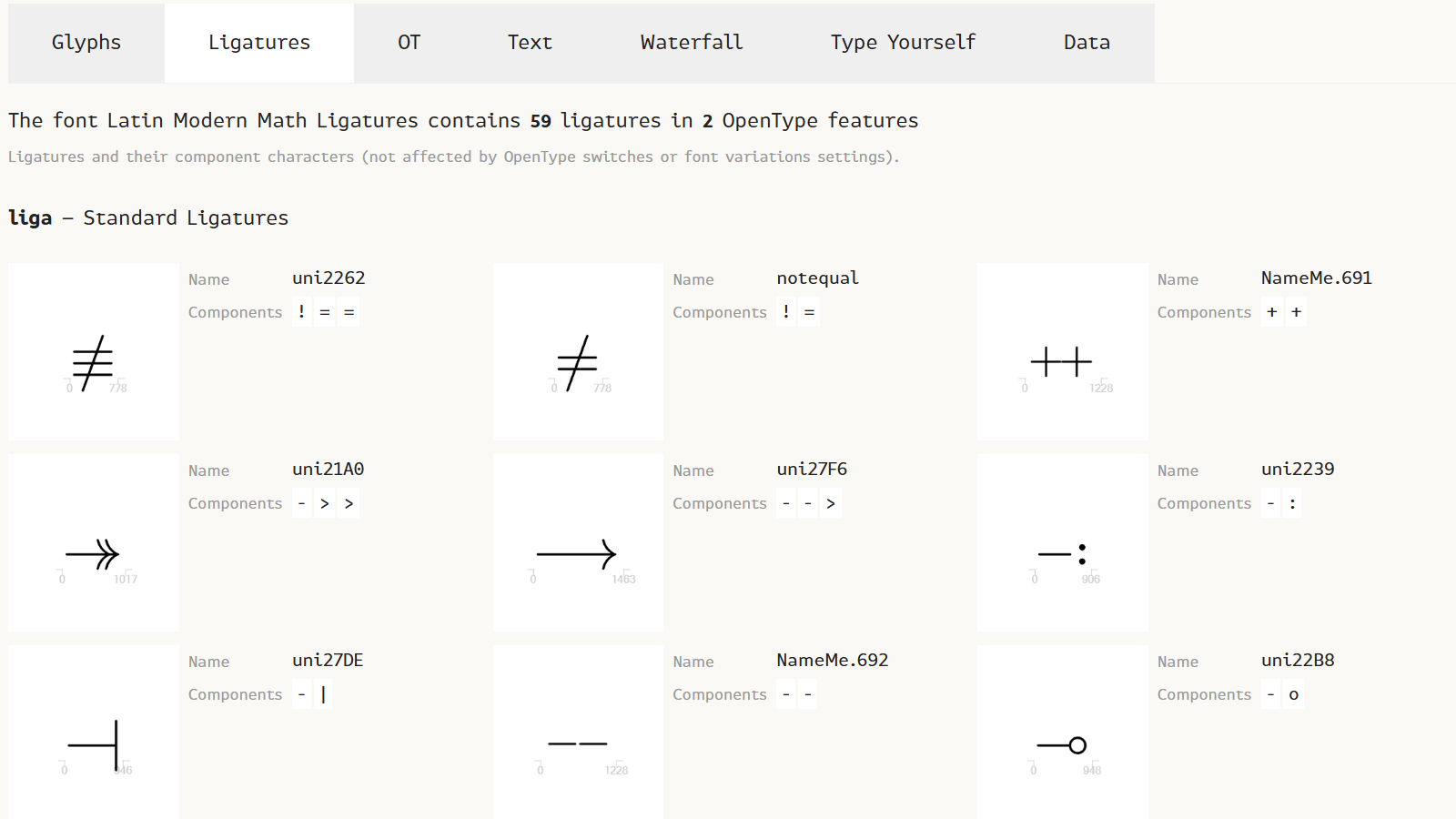Click the liga Standard Ligatures heading
This screenshot has height=819, width=1456.
148,218
